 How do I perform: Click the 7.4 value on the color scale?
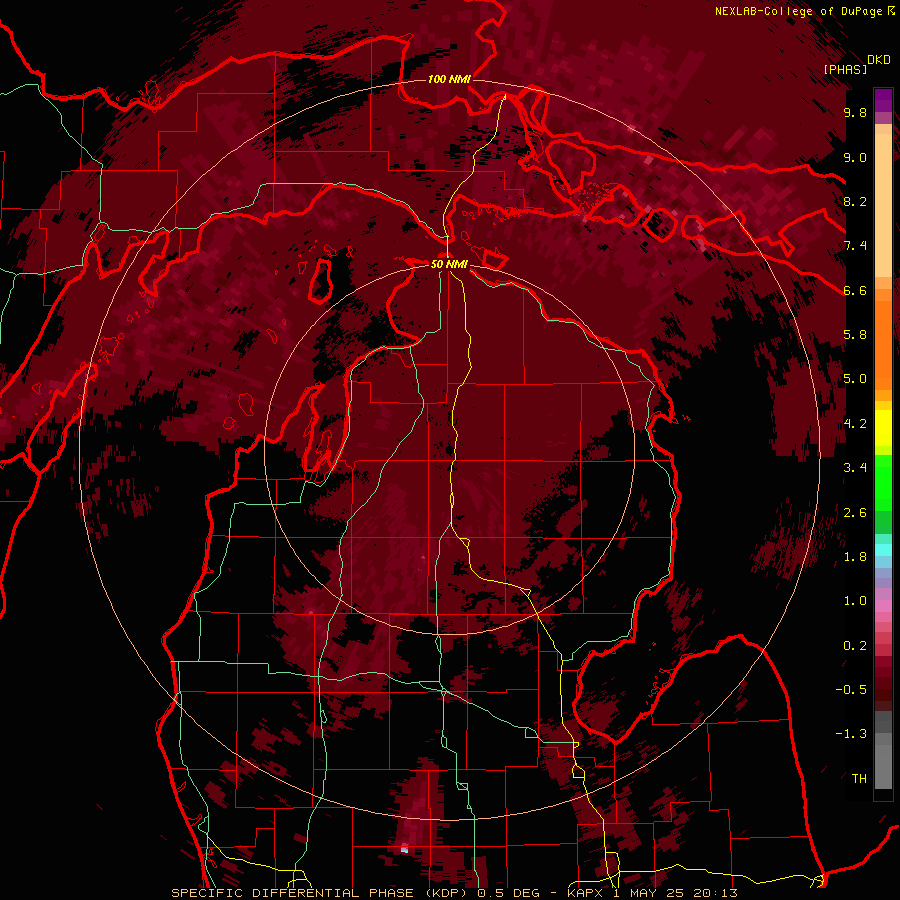click(x=855, y=246)
